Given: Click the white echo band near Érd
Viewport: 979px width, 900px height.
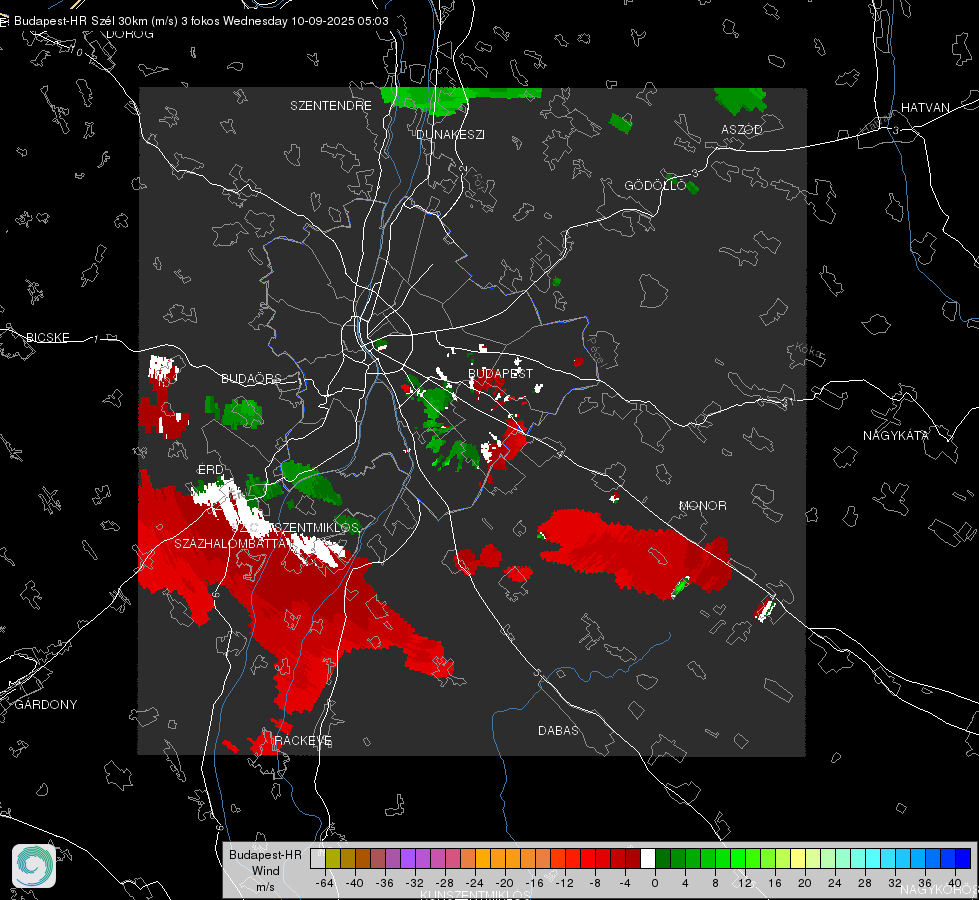Looking at the screenshot, I should click(x=268, y=522).
